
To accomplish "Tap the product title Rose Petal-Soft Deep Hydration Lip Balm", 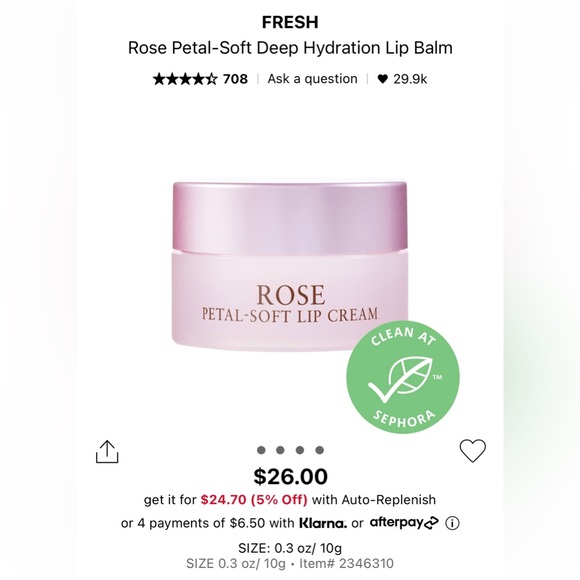I will pos(290,48).
